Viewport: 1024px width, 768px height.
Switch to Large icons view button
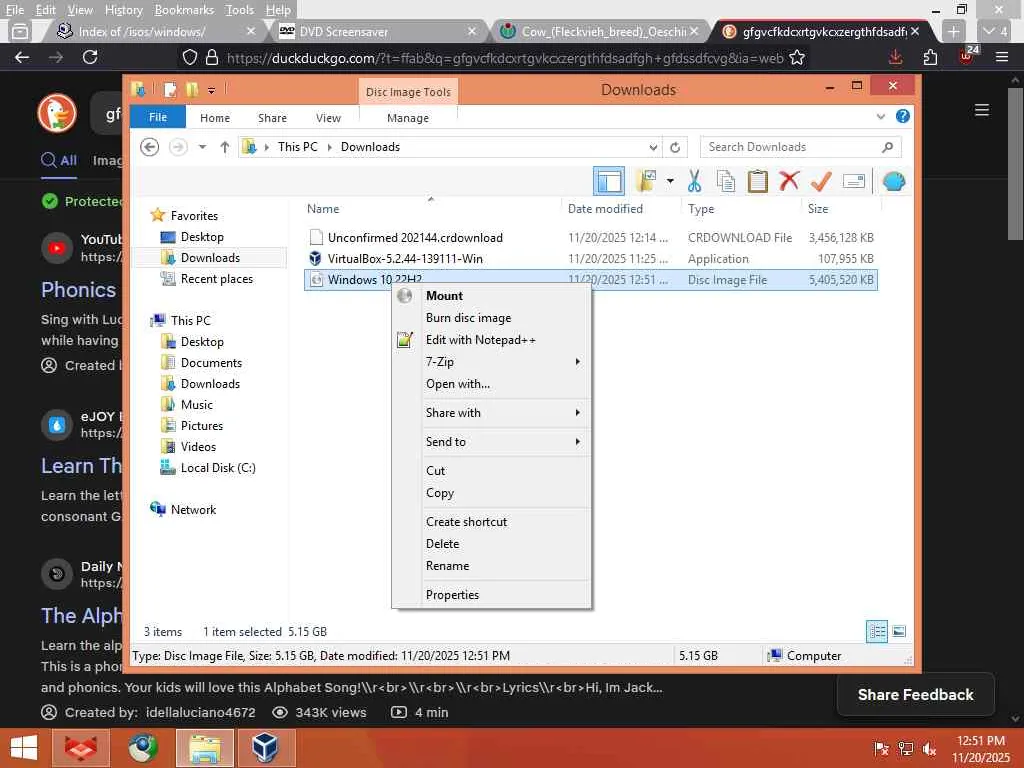tap(899, 632)
